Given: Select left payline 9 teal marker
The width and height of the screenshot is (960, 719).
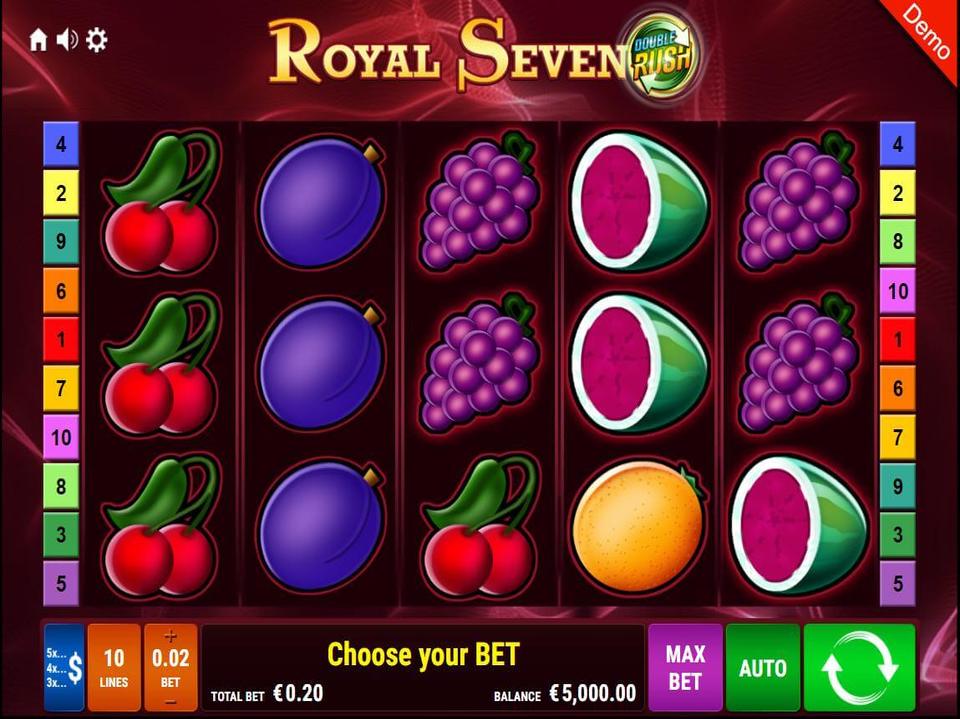Looking at the screenshot, I should (61, 241).
